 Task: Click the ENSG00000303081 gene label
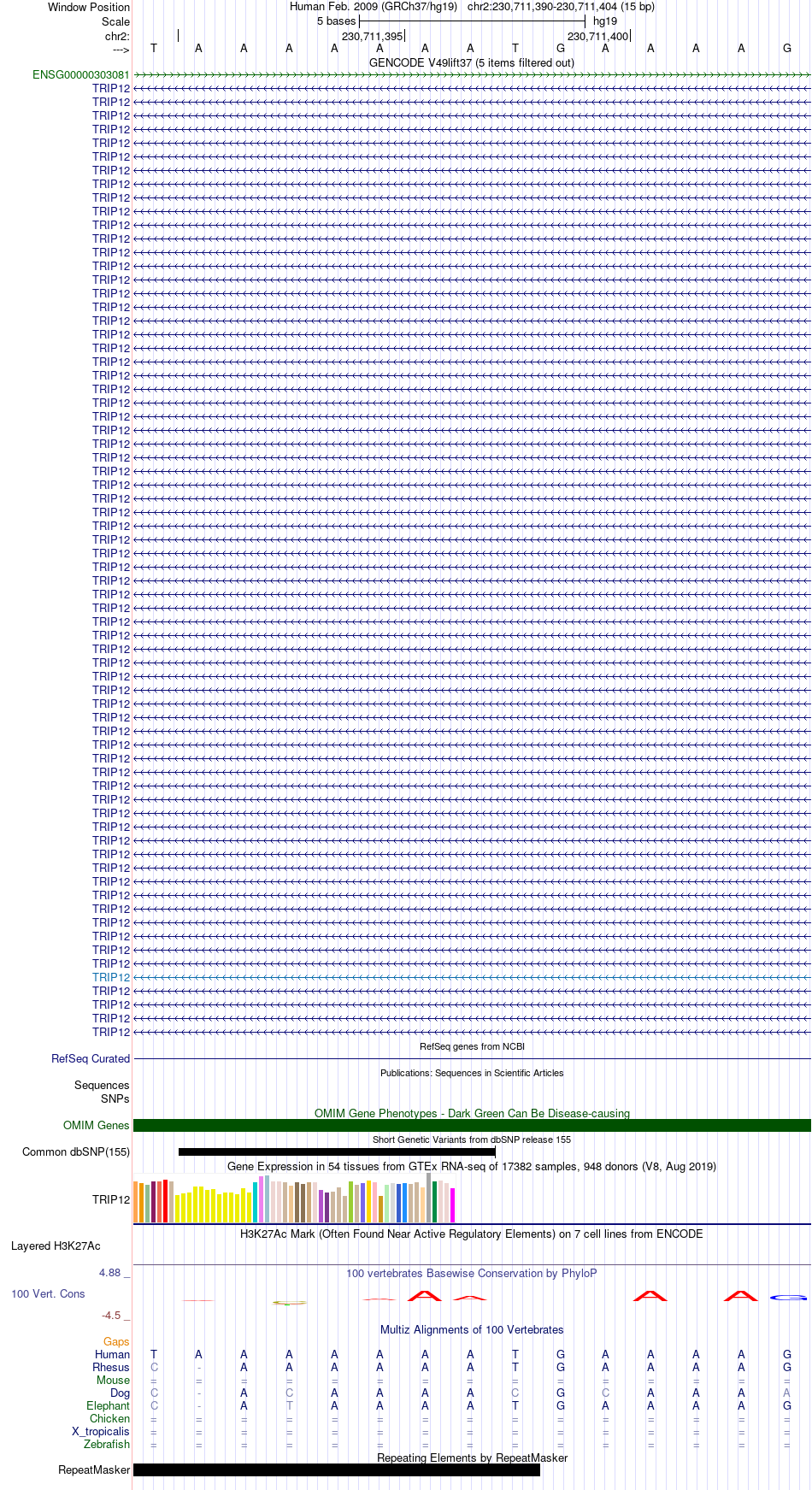click(81, 75)
